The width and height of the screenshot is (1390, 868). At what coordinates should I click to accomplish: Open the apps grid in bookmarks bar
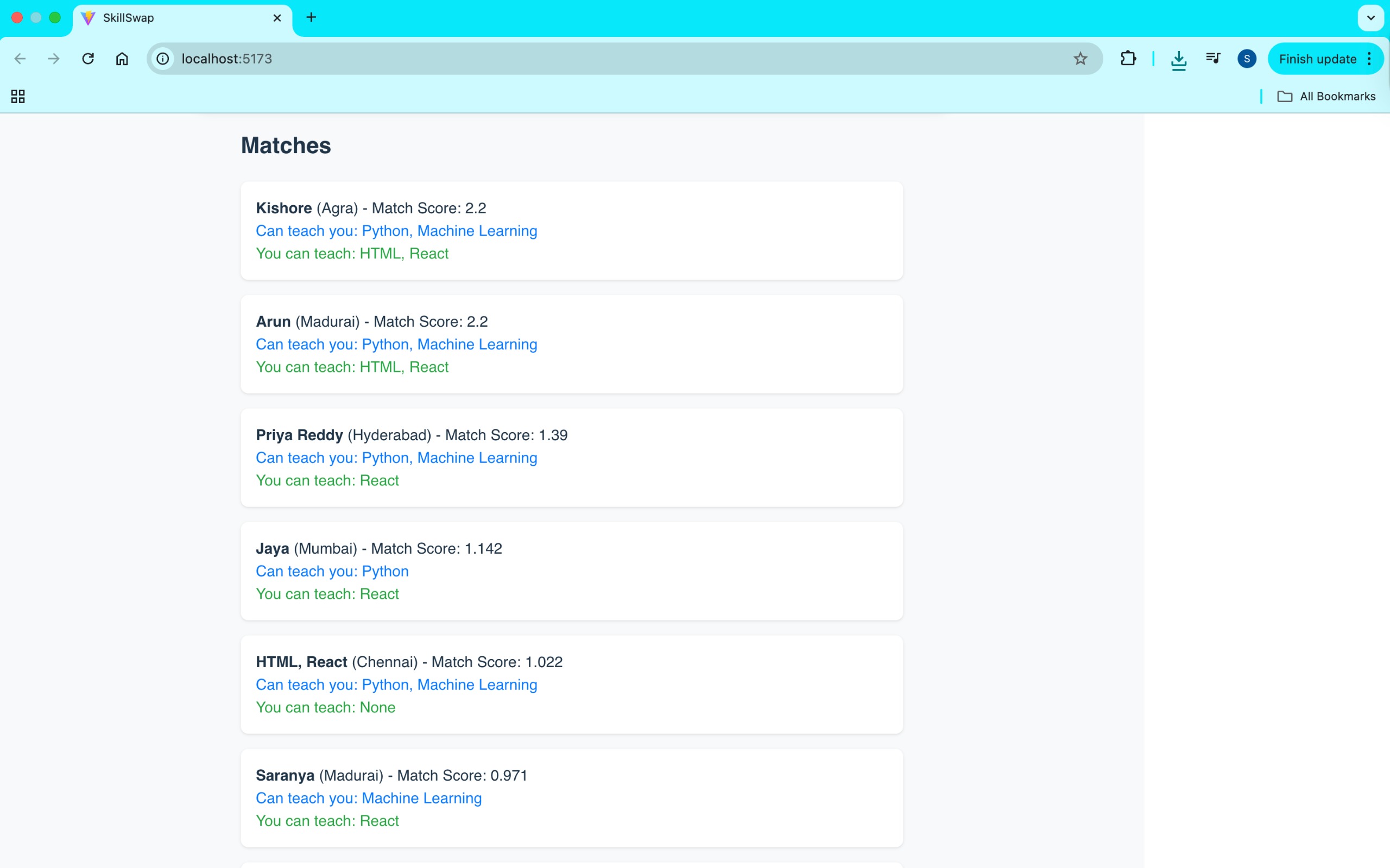click(18, 97)
